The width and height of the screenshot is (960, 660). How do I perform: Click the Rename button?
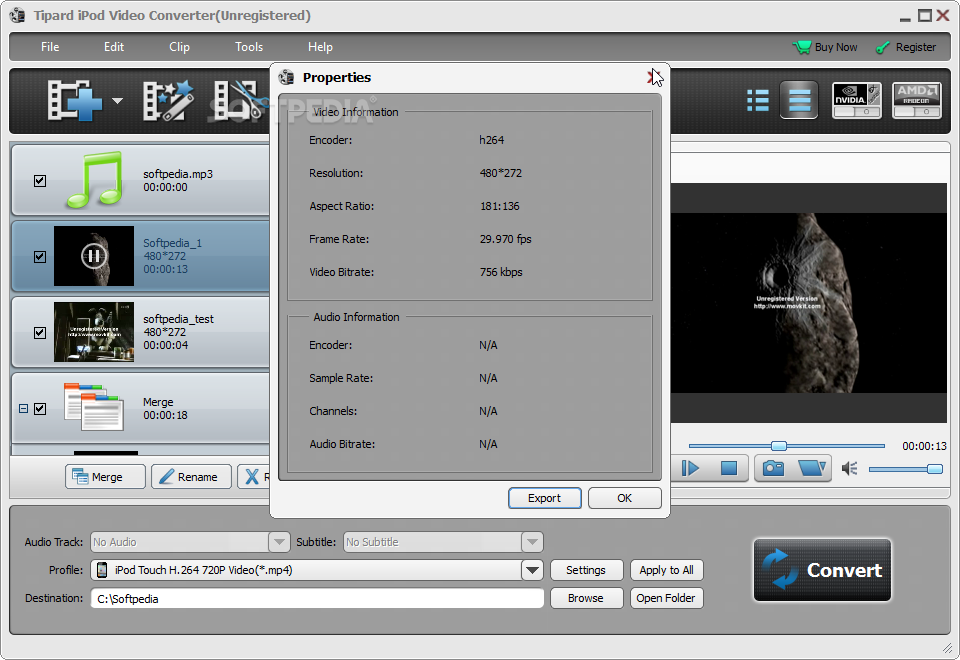192,476
